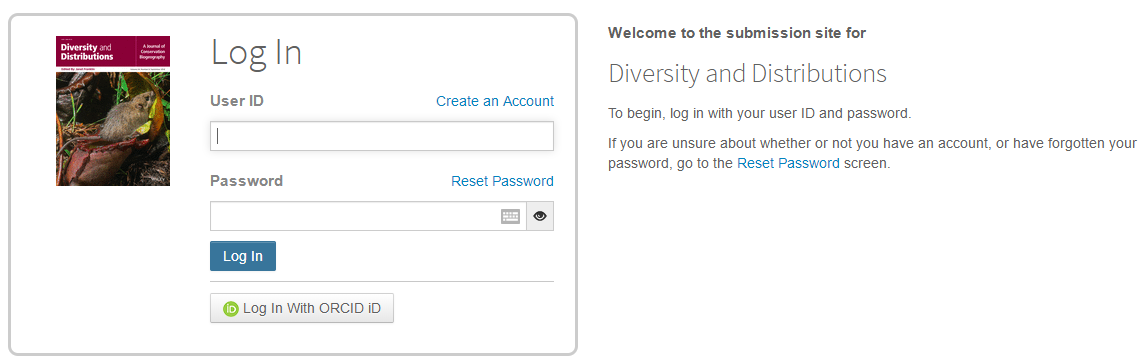Click the green ORCID iD logo icon
The image size is (1138, 360).
231,308
